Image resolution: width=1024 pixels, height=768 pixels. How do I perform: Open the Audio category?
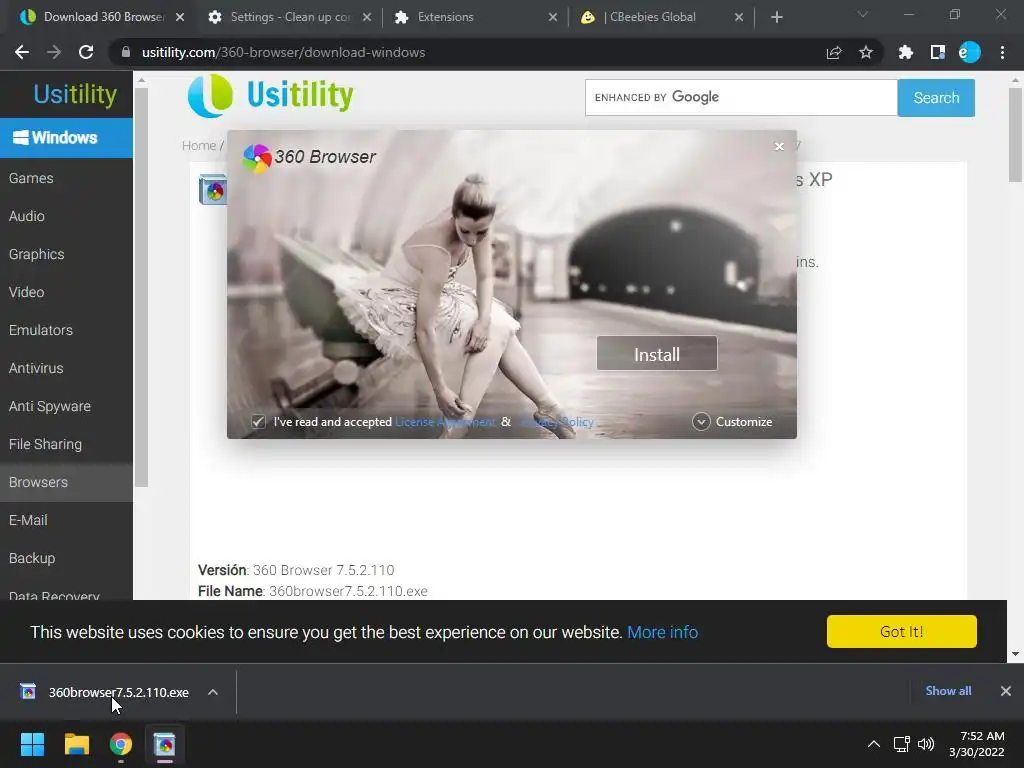(x=66, y=216)
